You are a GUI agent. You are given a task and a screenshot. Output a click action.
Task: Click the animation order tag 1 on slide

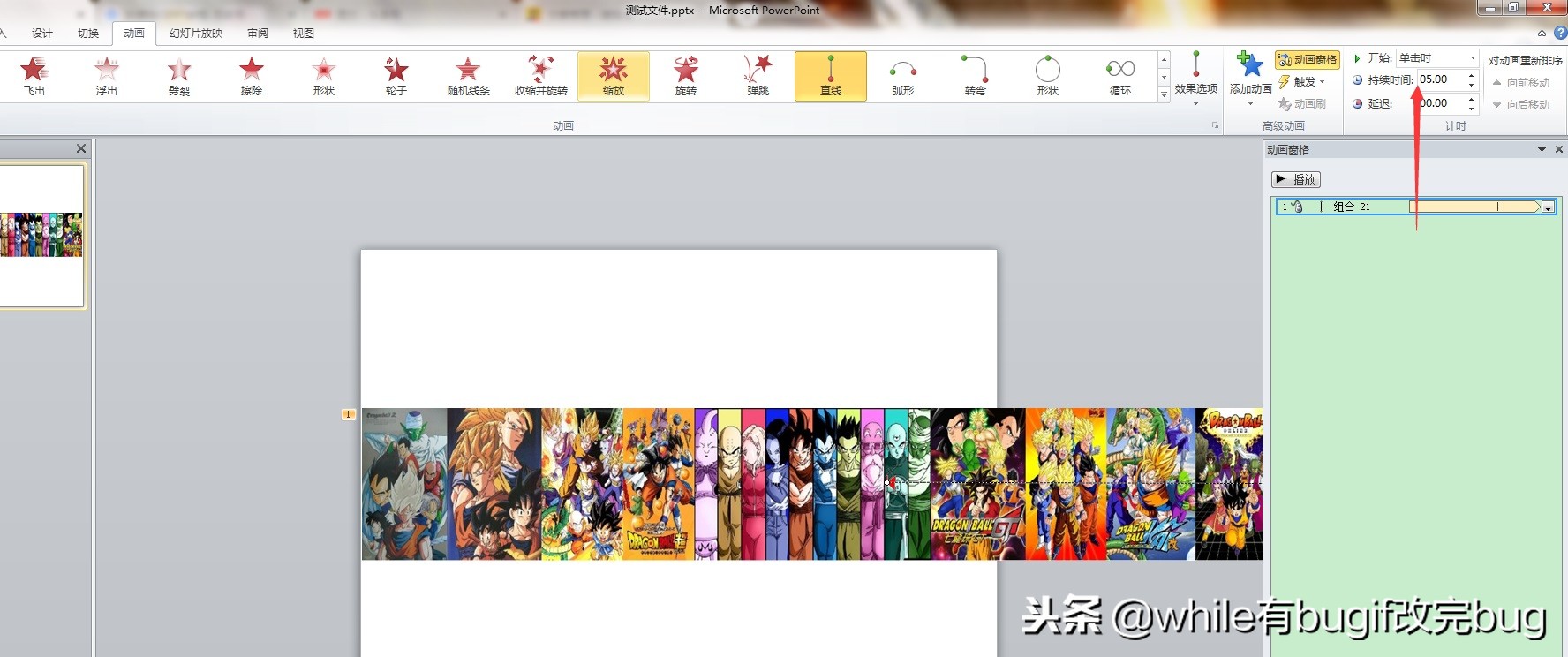[348, 414]
